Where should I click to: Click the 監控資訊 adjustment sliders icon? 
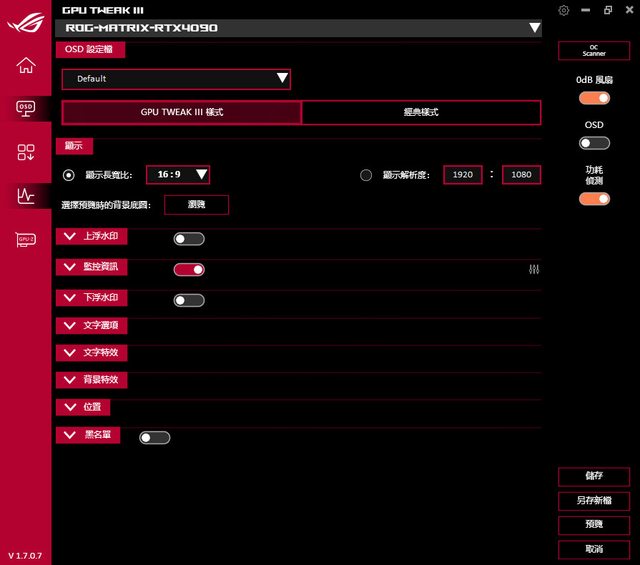534,270
